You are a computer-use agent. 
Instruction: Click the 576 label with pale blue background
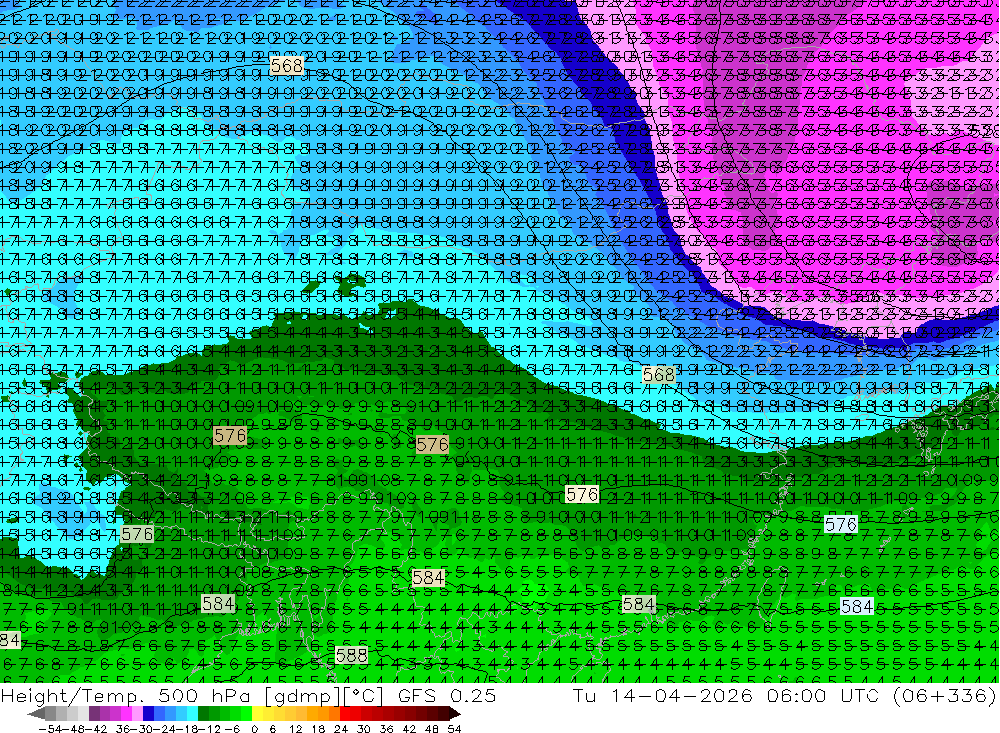pos(841,524)
